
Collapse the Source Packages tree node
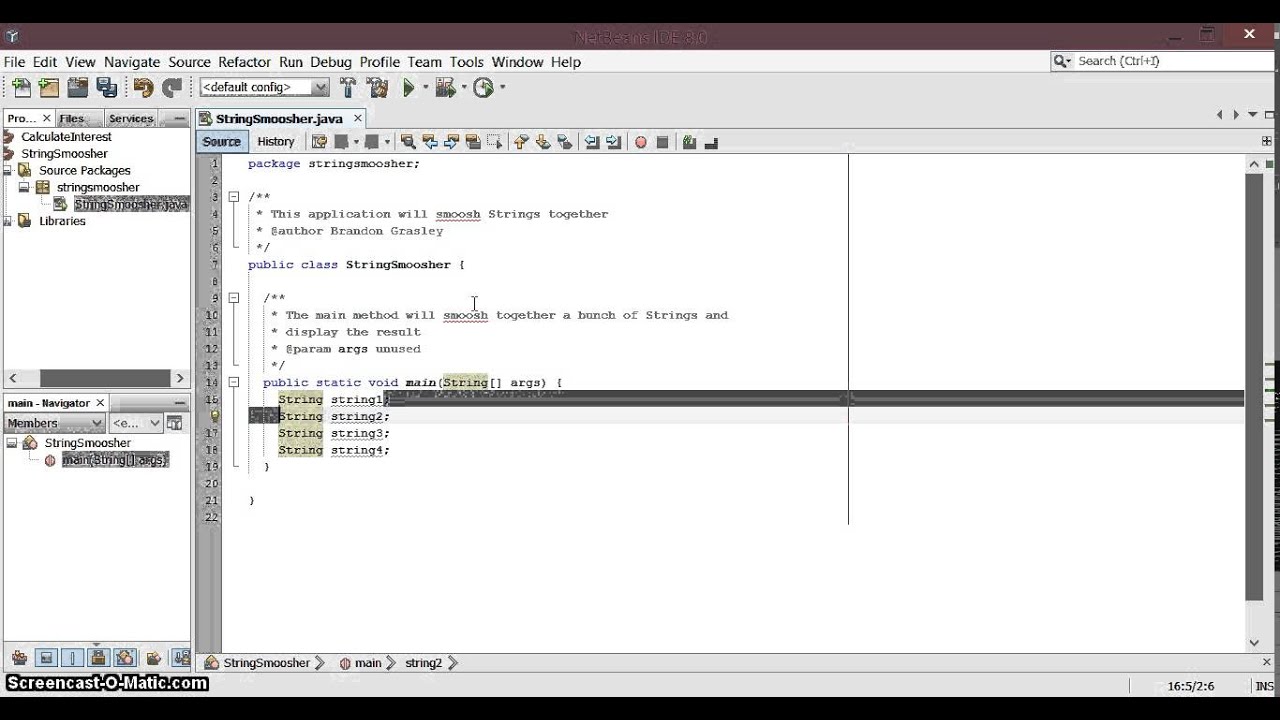click(10, 170)
